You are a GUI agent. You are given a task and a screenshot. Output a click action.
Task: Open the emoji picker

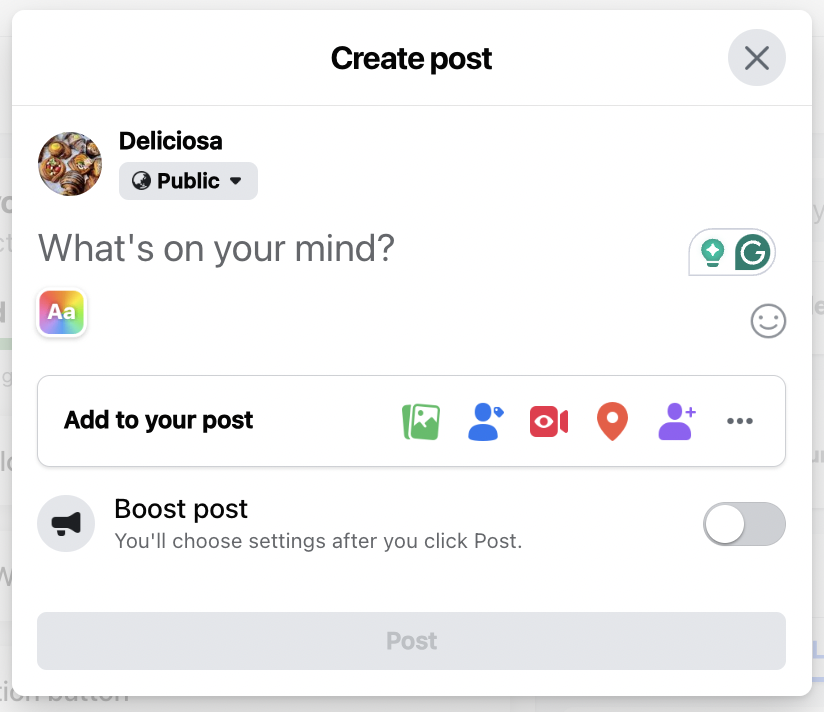[x=768, y=321]
